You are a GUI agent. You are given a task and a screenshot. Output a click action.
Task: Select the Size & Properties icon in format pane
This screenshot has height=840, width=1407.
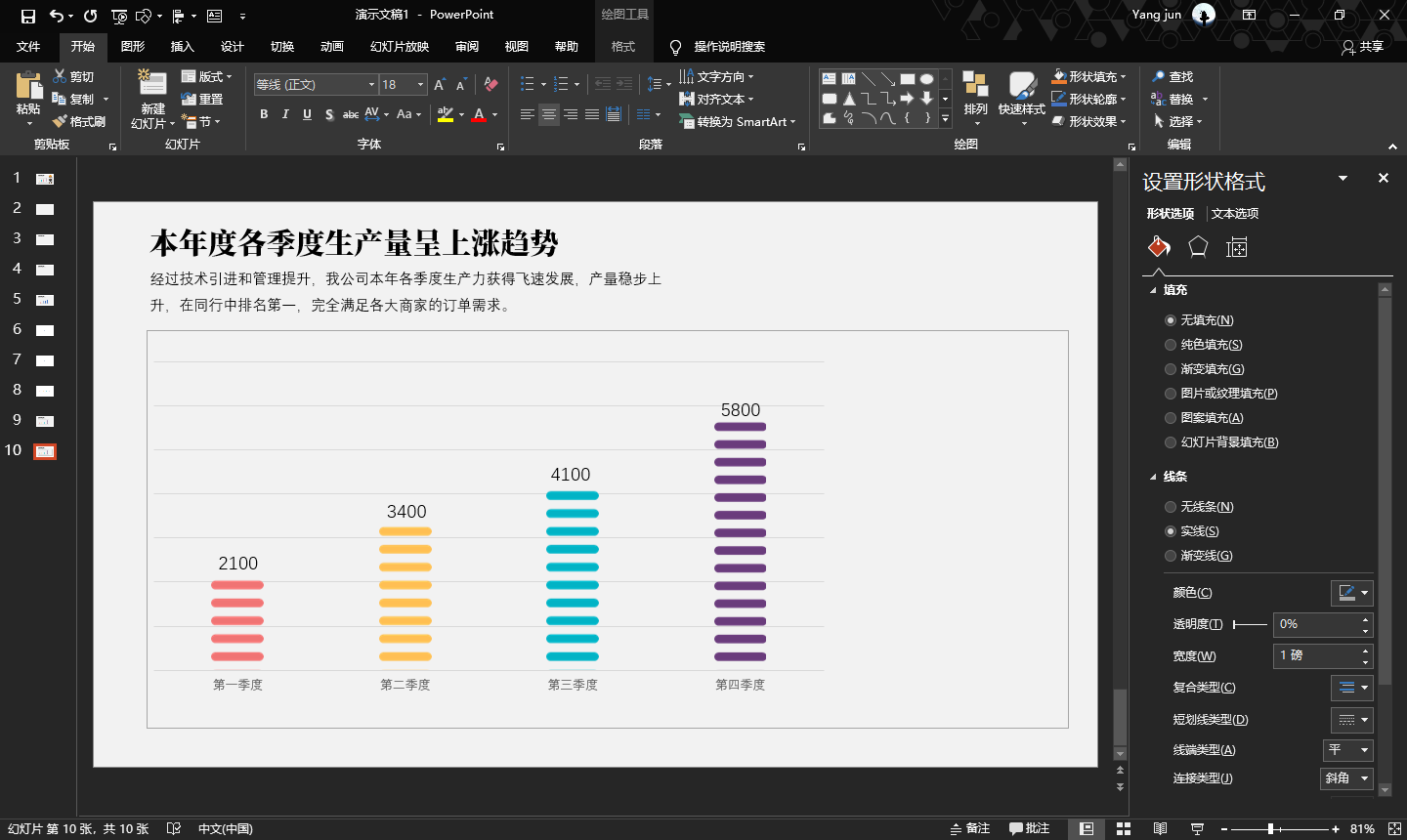tap(1237, 247)
